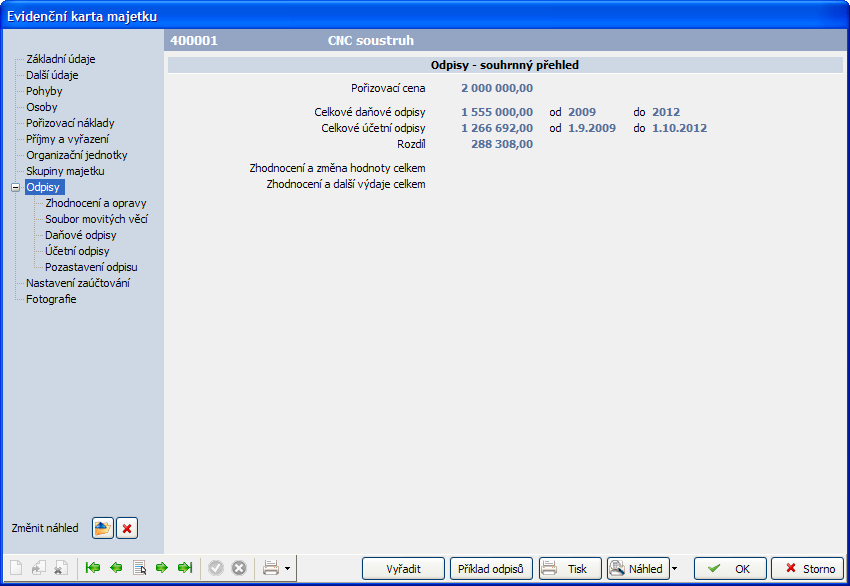The width and height of the screenshot is (850, 586).
Task: Click the tax depreciation total 1 555 000,00
Action: pyautogui.click(x=497, y=112)
